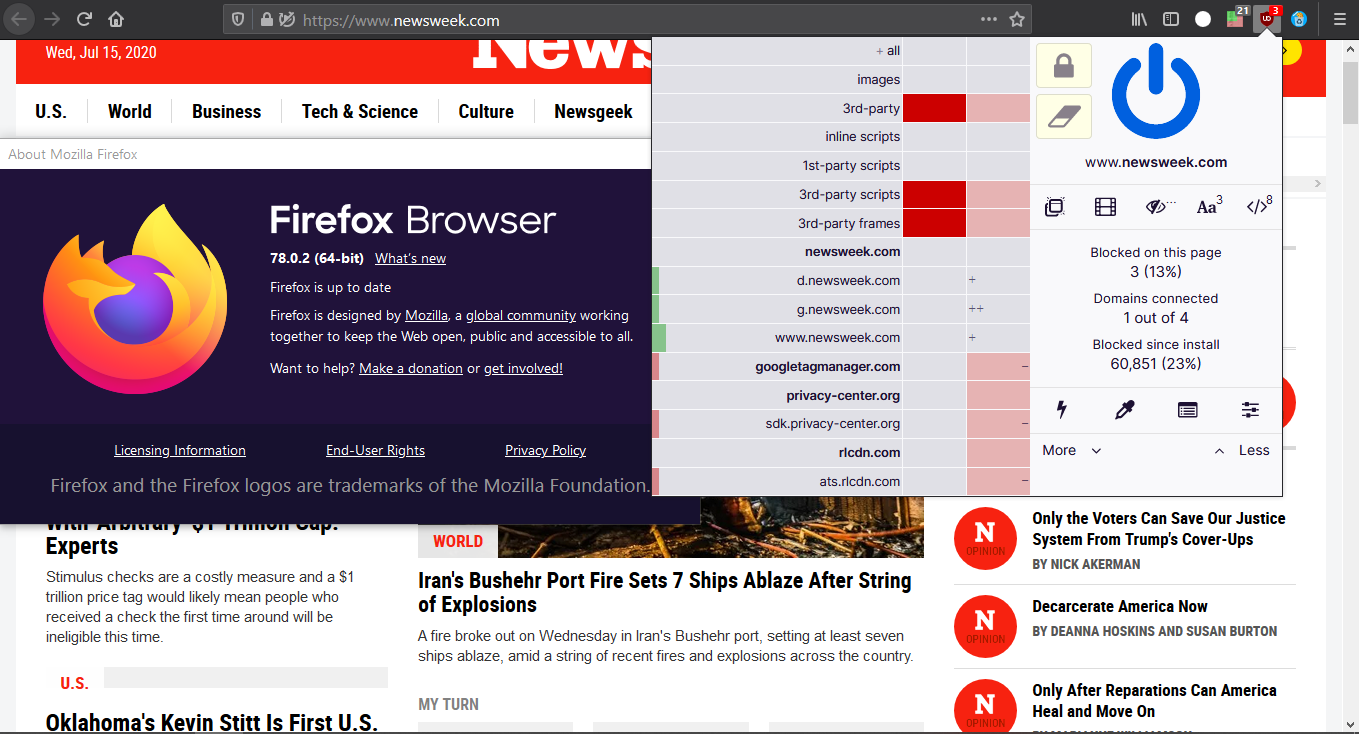Click uBlock big power button for newsweek.com
The height and width of the screenshot is (734, 1359).
click(x=1156, y=93)
